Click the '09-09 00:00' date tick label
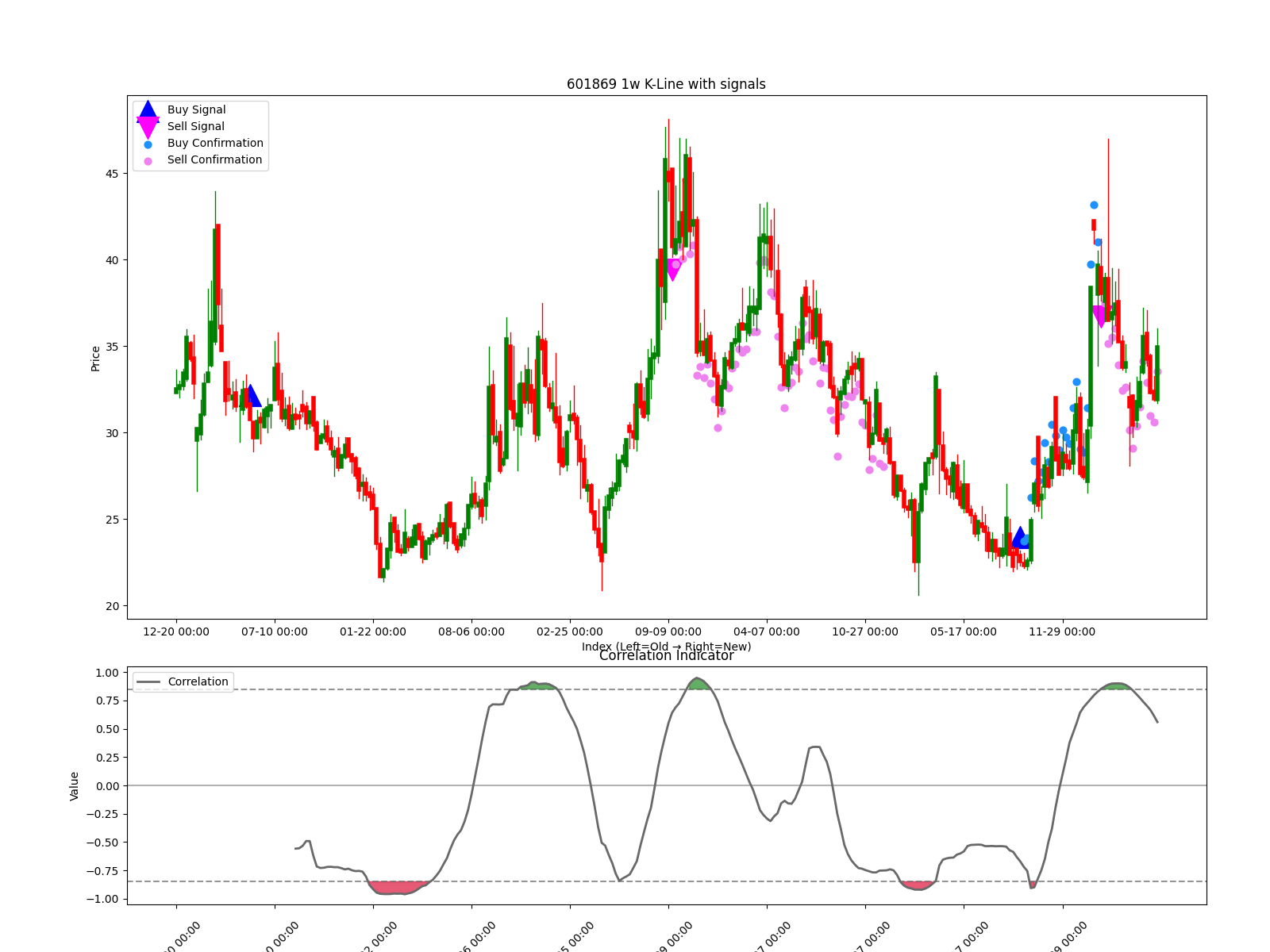The width and height of the screenshot is (1270, 952). 668,632
